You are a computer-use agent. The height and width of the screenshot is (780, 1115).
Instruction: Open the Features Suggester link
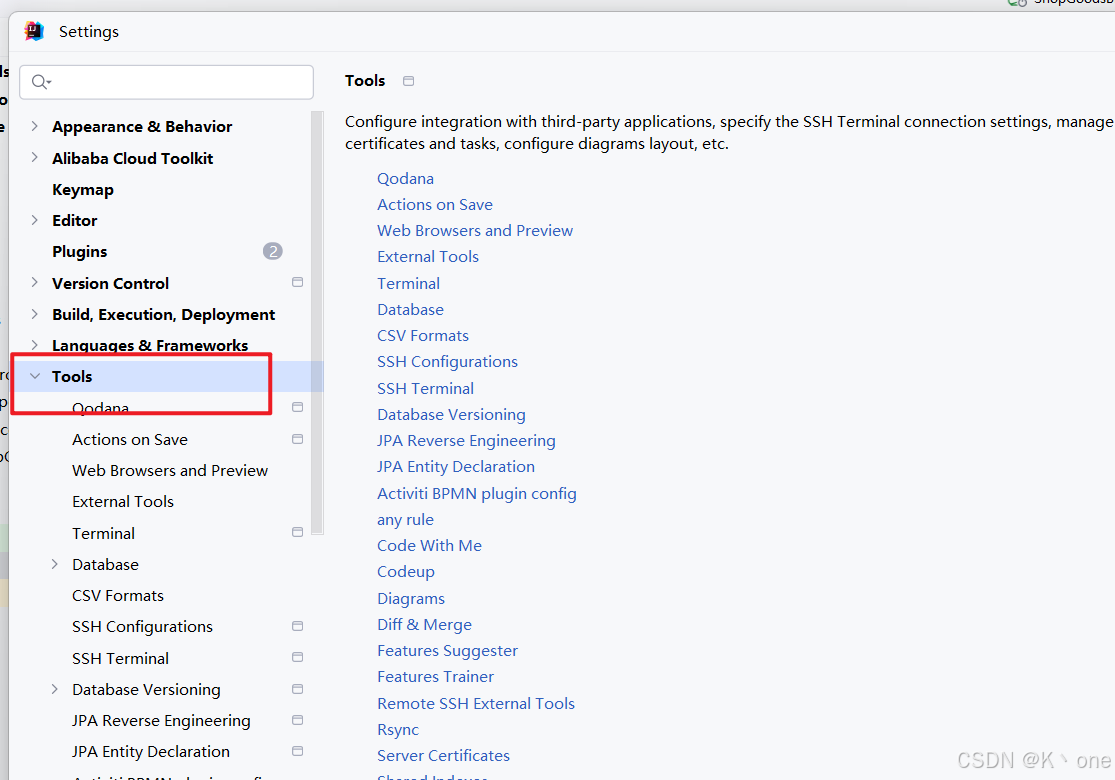[447, 651]
